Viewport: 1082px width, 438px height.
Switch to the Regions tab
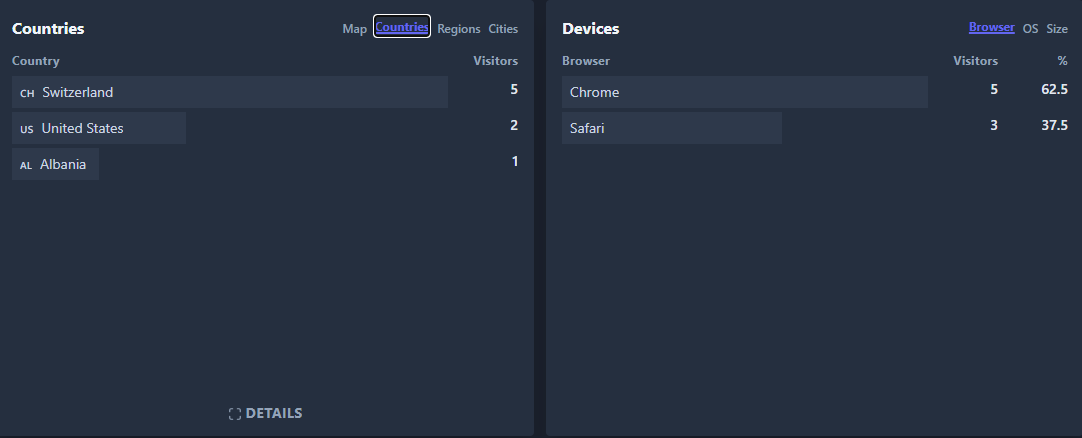459,29
